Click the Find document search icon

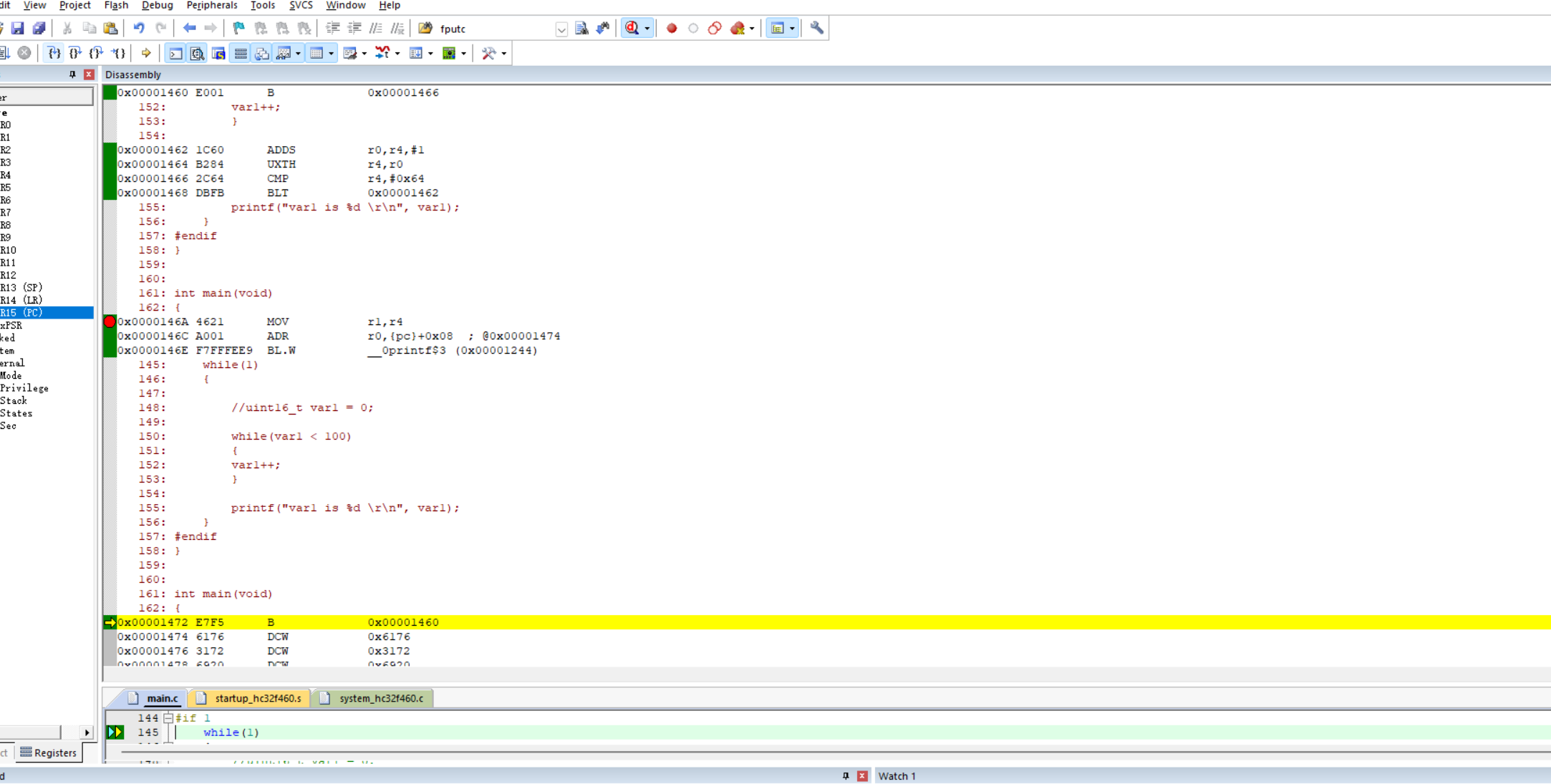point(581,28)
